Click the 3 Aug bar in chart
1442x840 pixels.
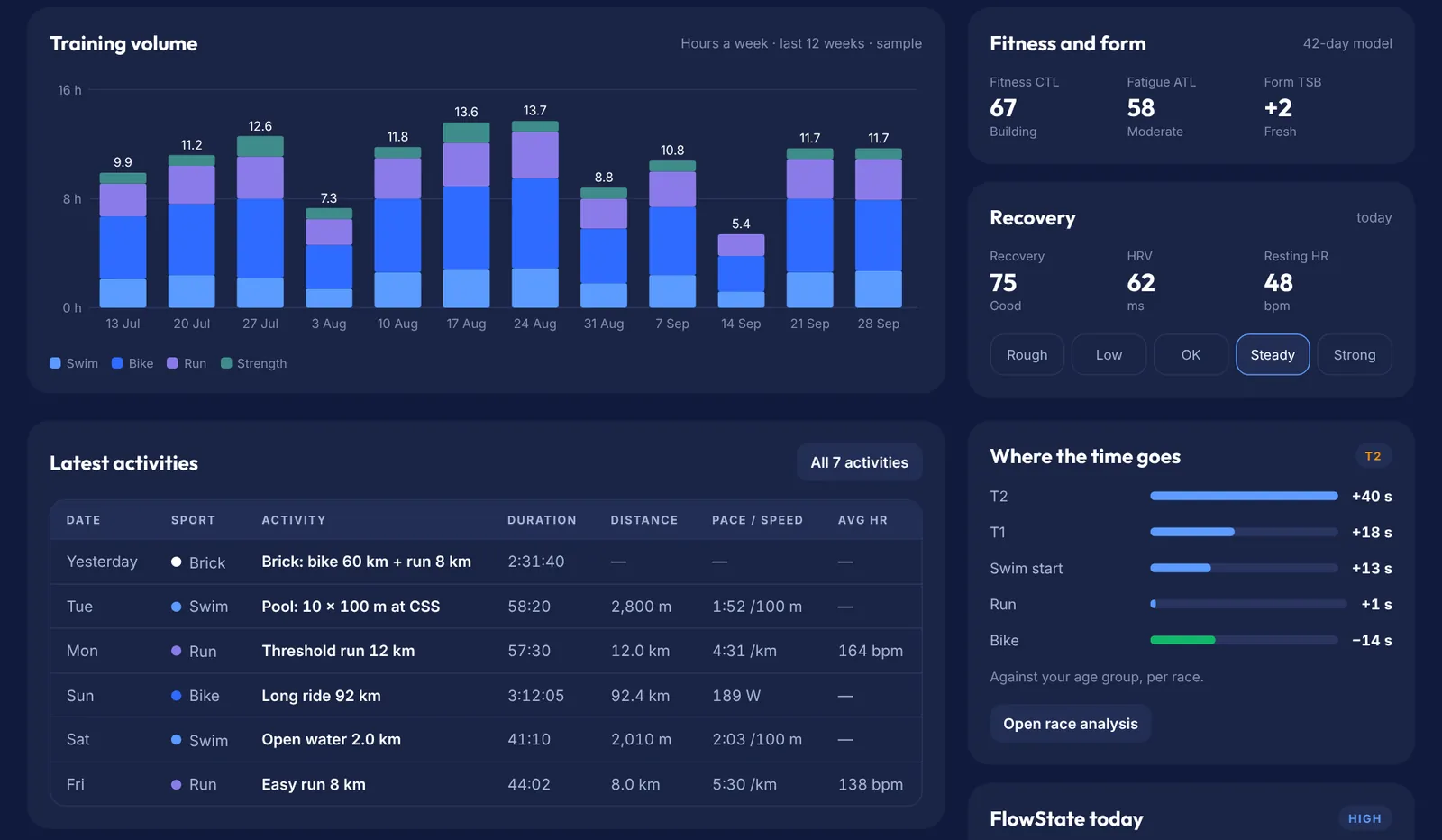pos(329,258)
